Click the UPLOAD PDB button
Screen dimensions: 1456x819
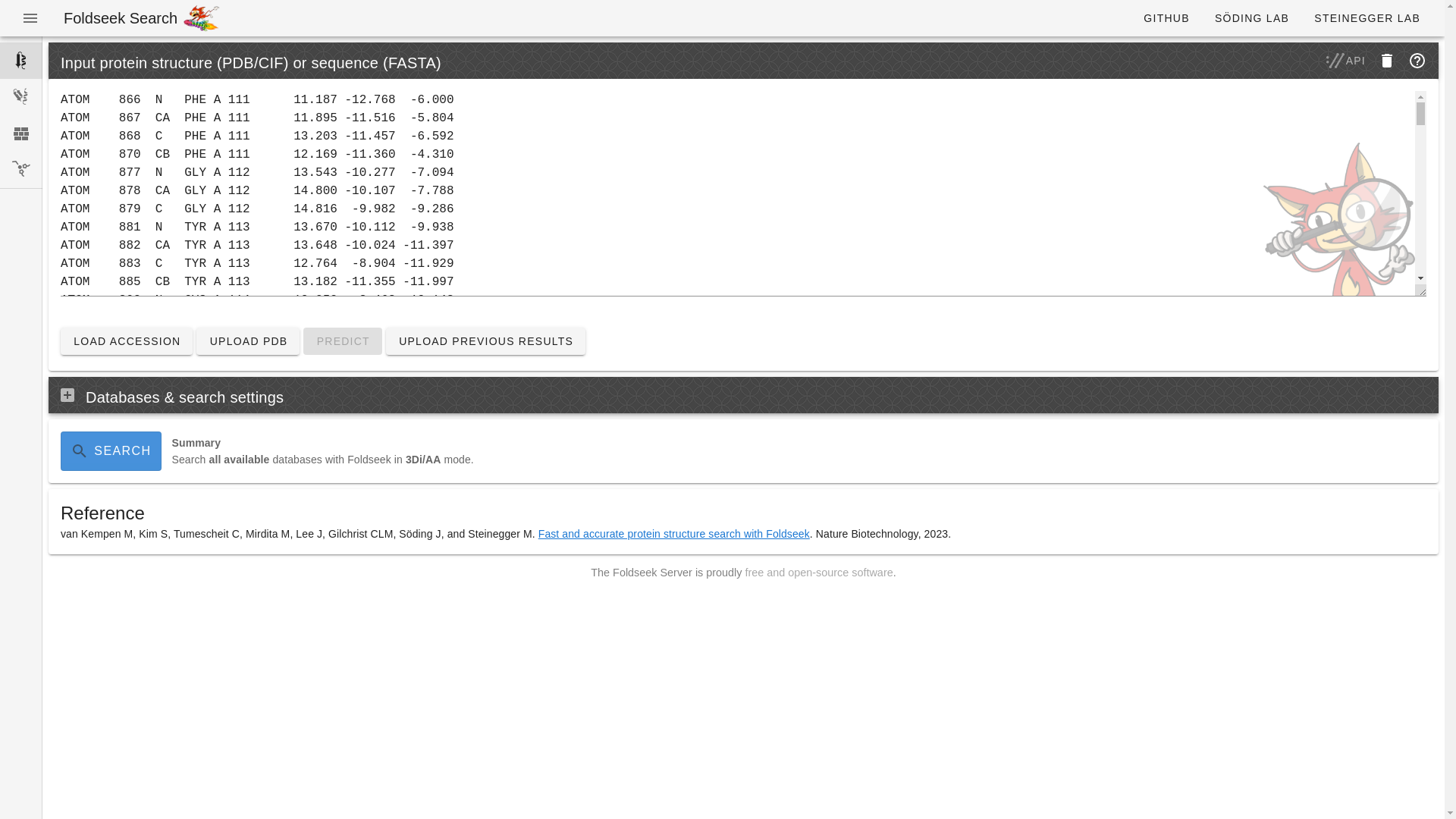248,341
